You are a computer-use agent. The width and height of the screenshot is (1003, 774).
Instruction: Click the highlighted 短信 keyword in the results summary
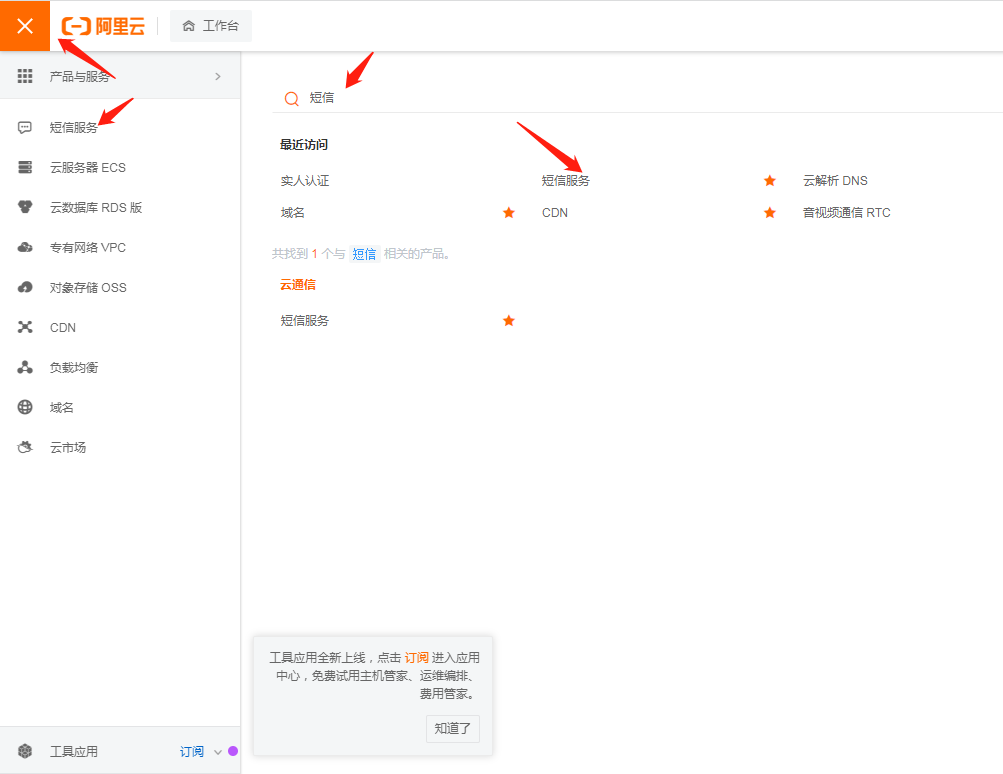point(364,254)
